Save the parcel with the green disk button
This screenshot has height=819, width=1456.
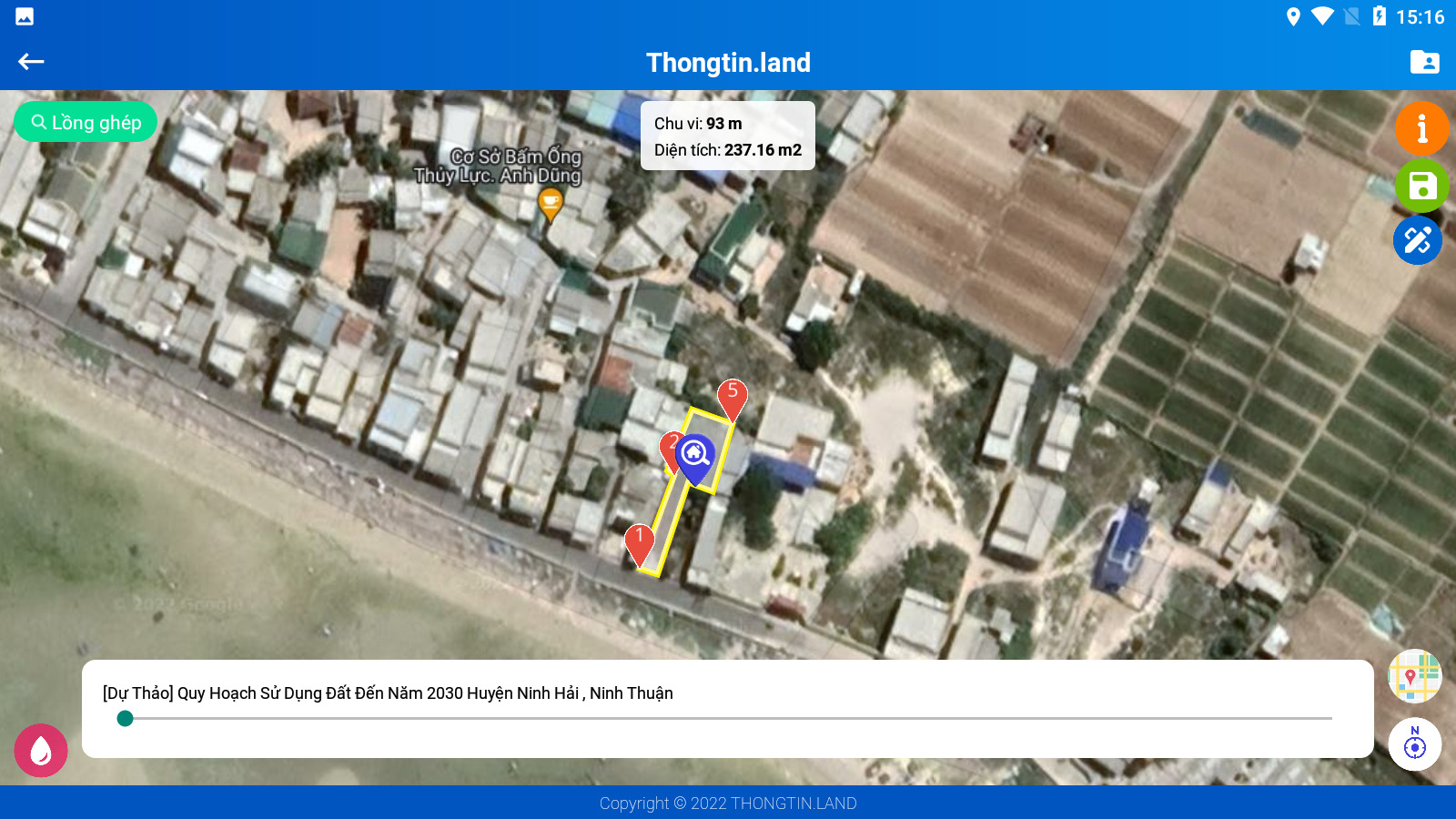point(1421,186)
